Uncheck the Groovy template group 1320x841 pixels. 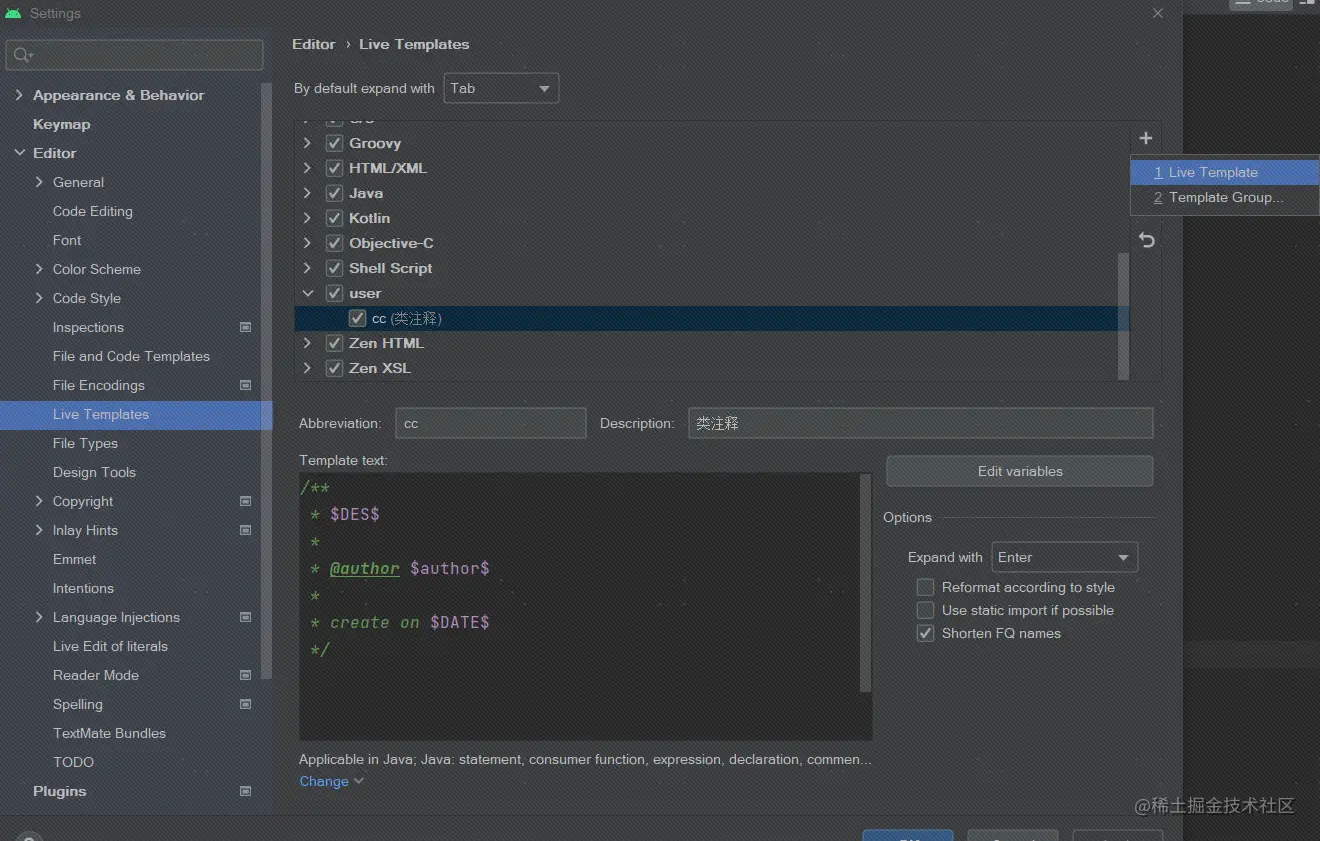pos(334,143)
